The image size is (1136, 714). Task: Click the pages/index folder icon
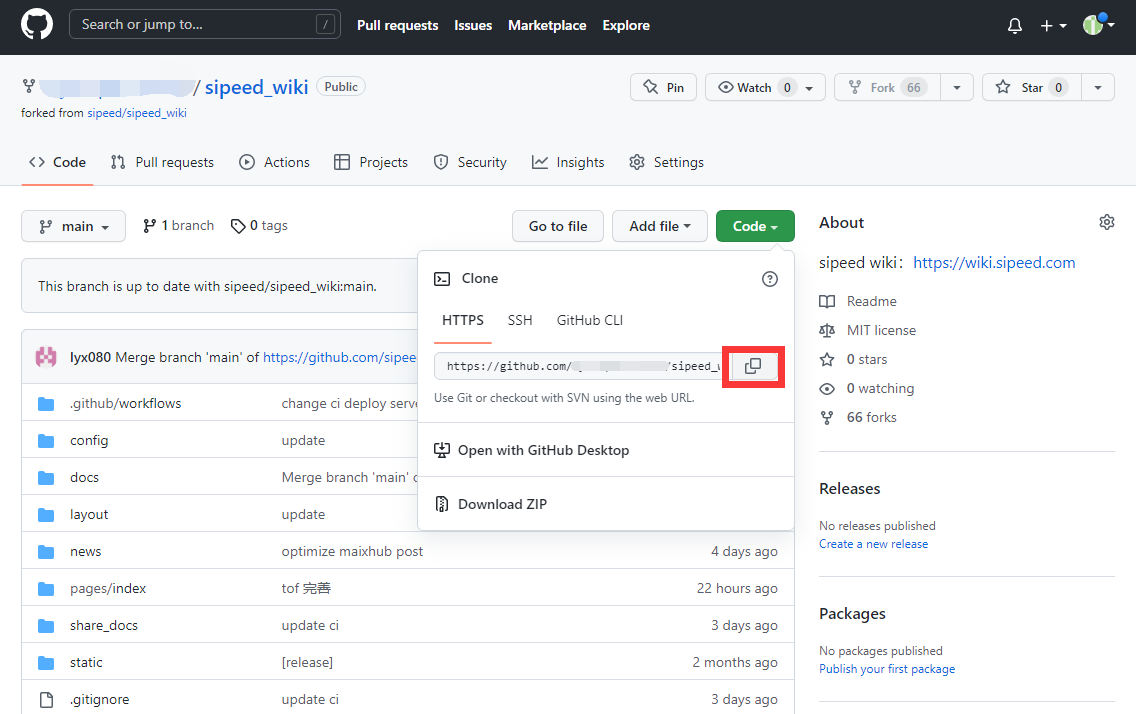pos(46,589)
